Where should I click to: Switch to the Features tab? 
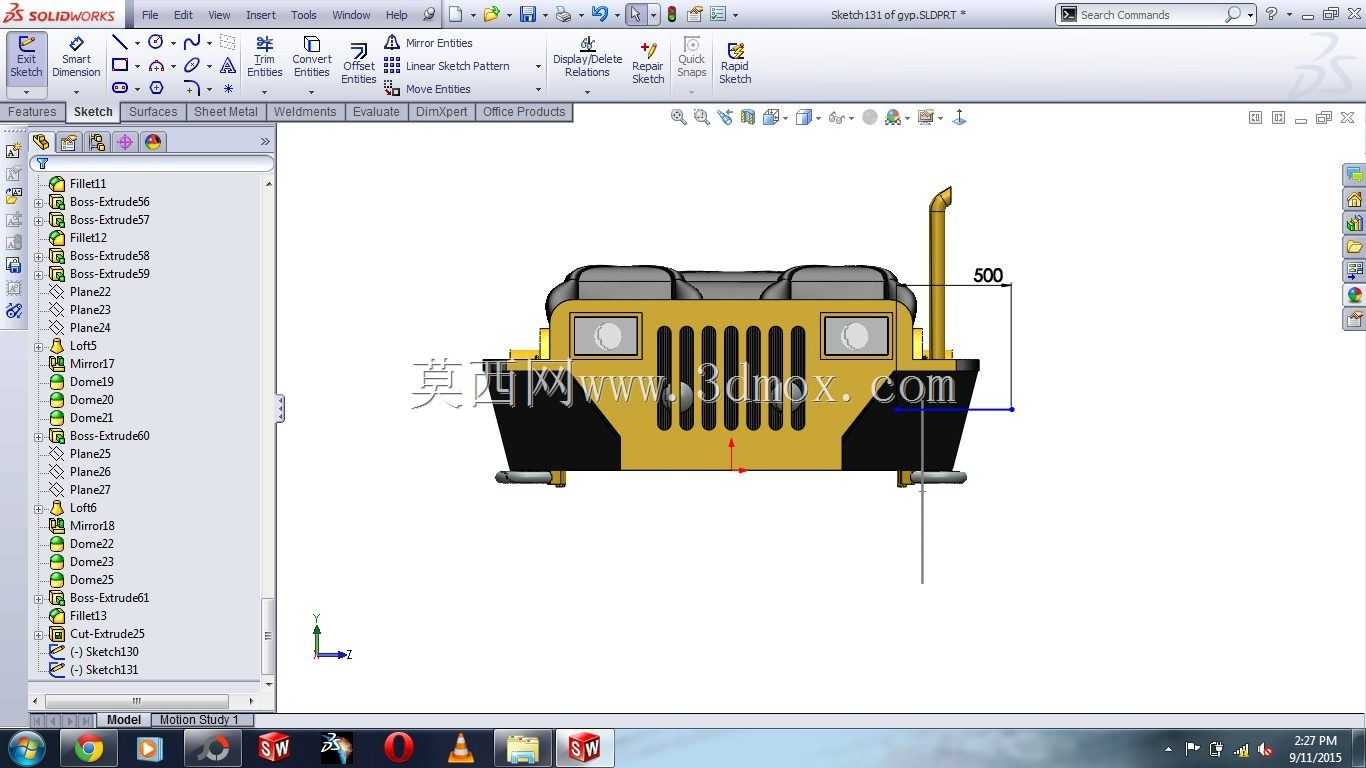tap(33, 112)
